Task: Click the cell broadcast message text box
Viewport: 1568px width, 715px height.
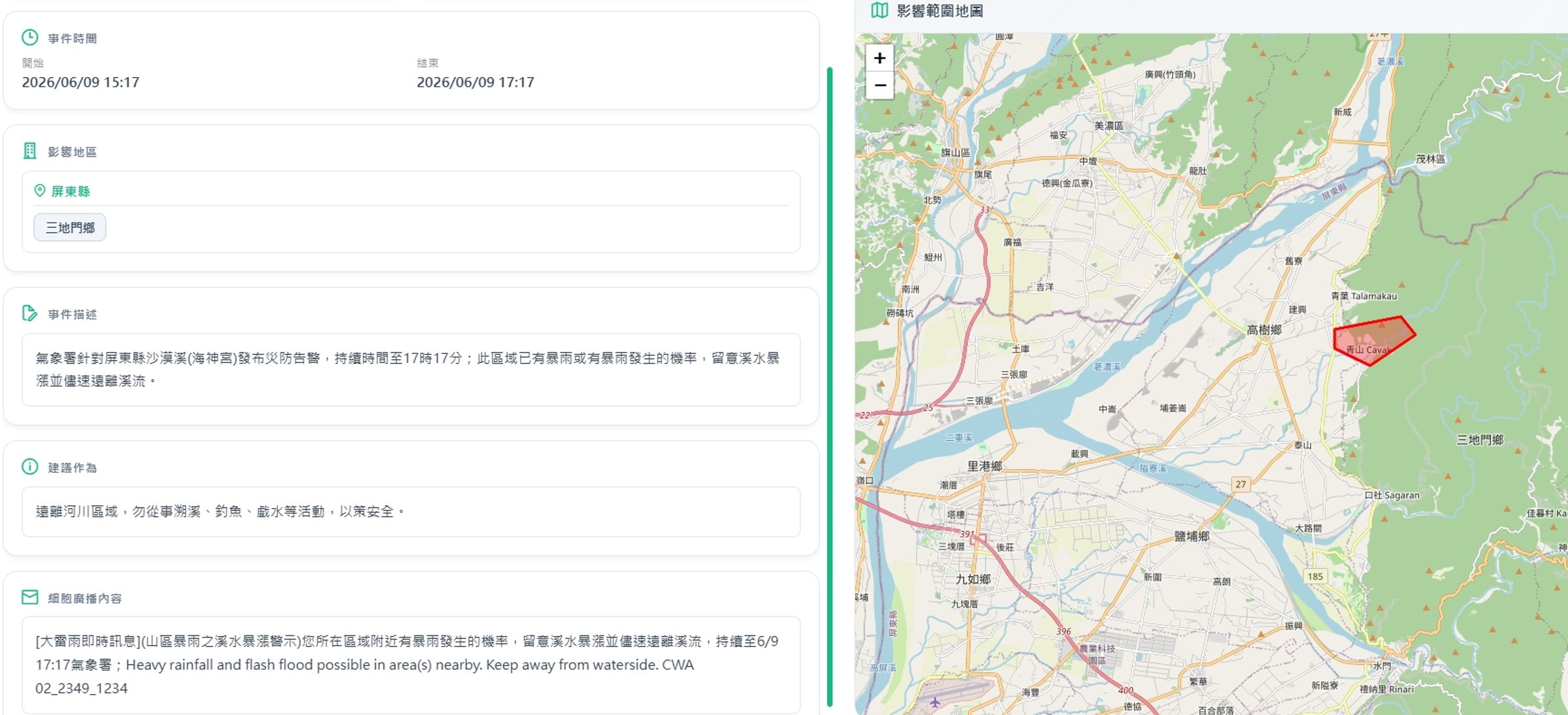Action: click(x=411, y=665)
